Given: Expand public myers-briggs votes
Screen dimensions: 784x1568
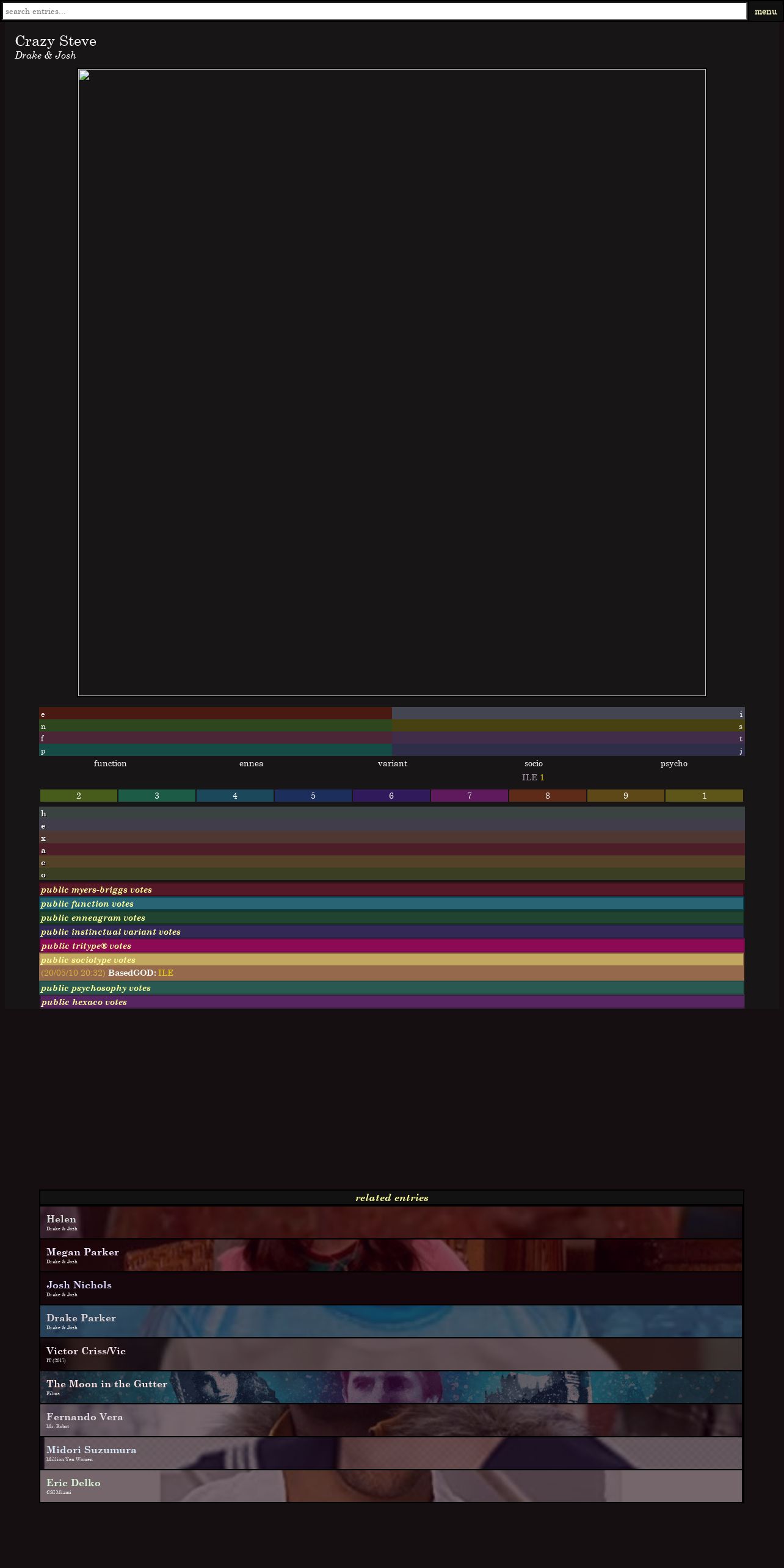Looking at the screenshot, I should tap(392, 890).
